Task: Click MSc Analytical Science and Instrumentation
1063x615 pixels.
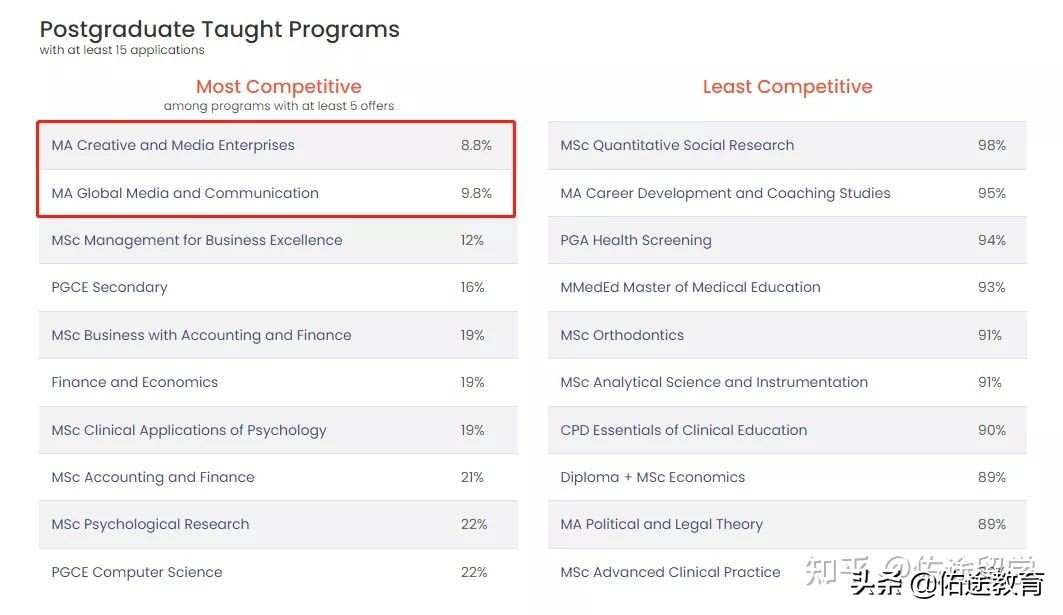Action: [x=714, y=382]
